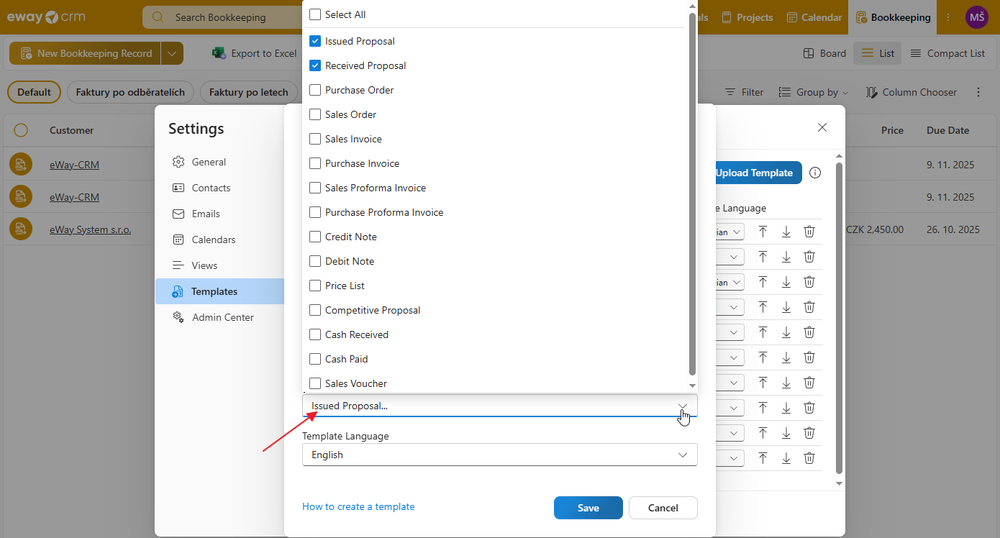Switch to Board view
Image resolution: width=1000 pixels, height=538 pixels.
[x=824, y=53]
